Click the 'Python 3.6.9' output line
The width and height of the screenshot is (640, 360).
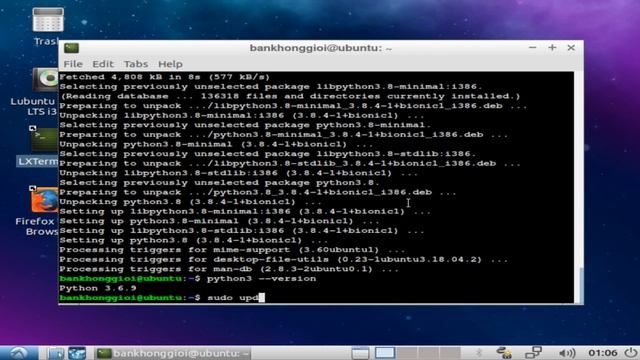point(98,288)
